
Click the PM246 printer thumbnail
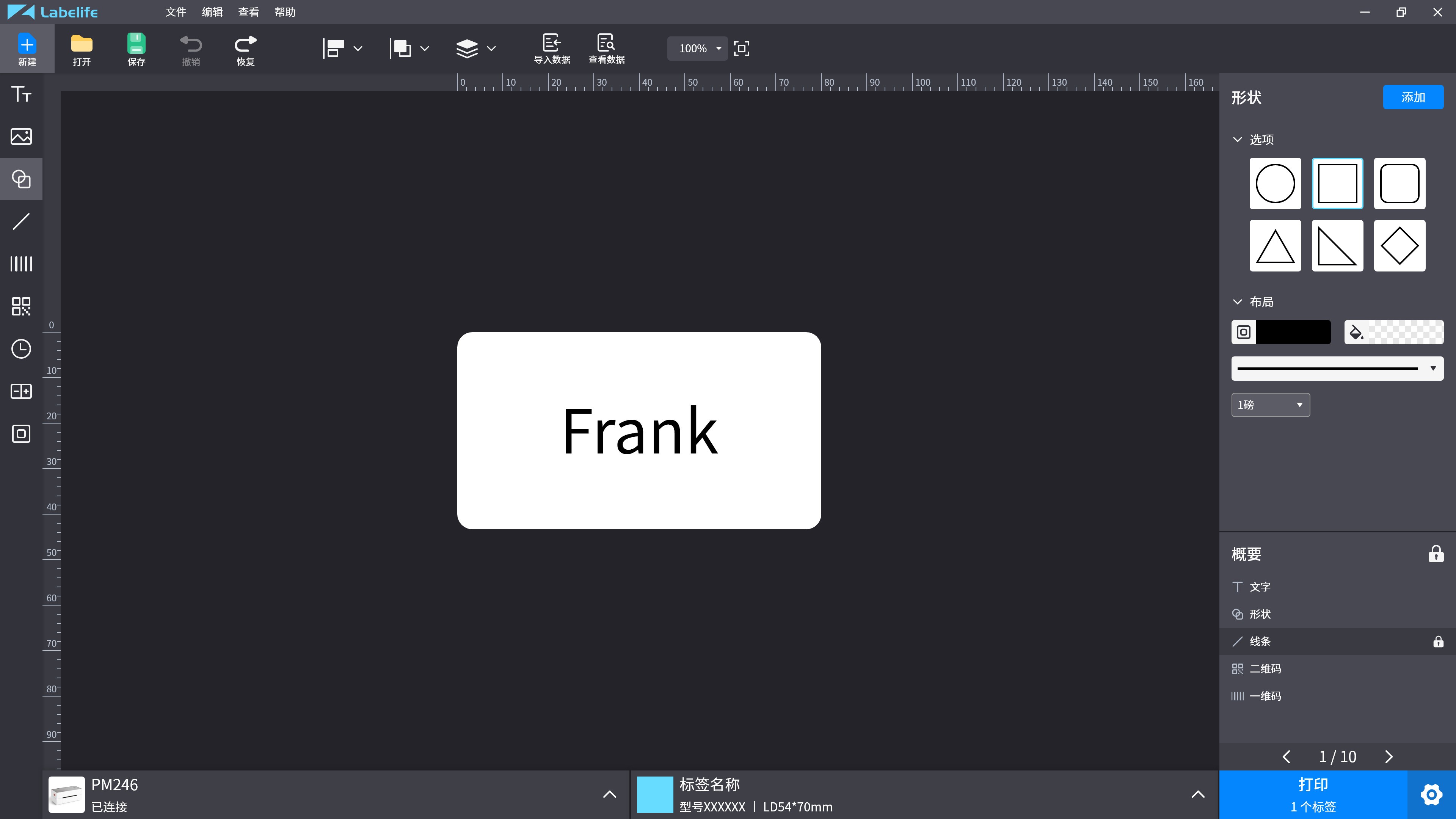[67, 795]
